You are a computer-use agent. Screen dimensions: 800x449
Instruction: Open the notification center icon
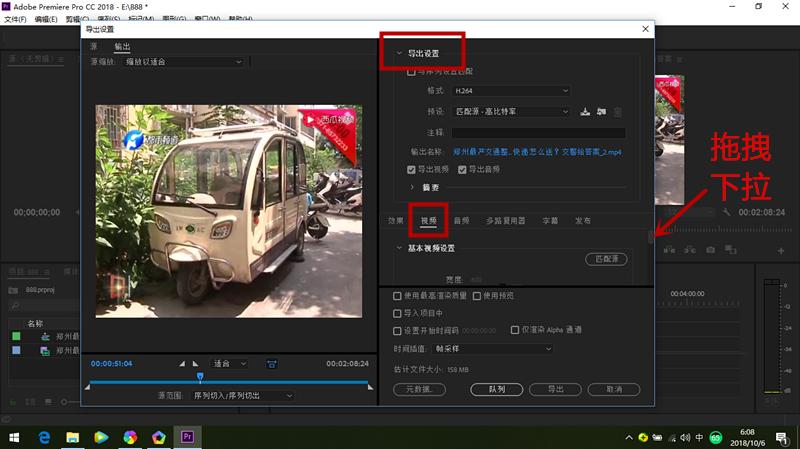(781, 438)
